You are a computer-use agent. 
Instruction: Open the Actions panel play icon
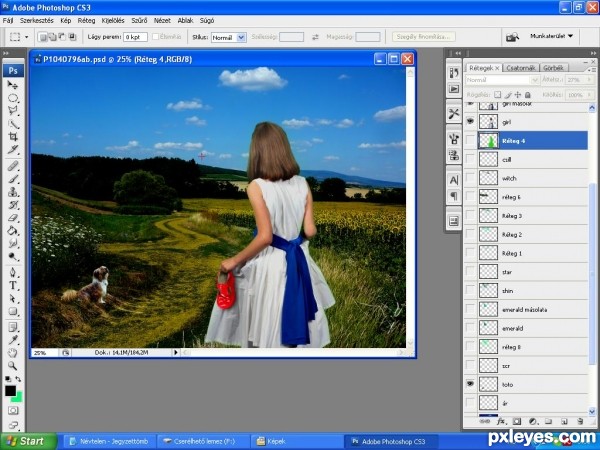(x=454, y=89)
